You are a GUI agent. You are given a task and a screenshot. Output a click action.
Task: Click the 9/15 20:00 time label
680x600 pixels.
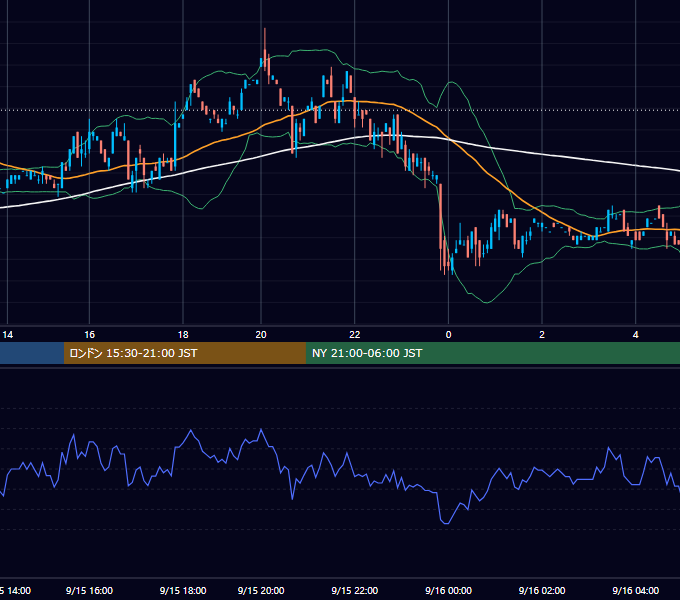pyautogui.click(x=261, y=590)
